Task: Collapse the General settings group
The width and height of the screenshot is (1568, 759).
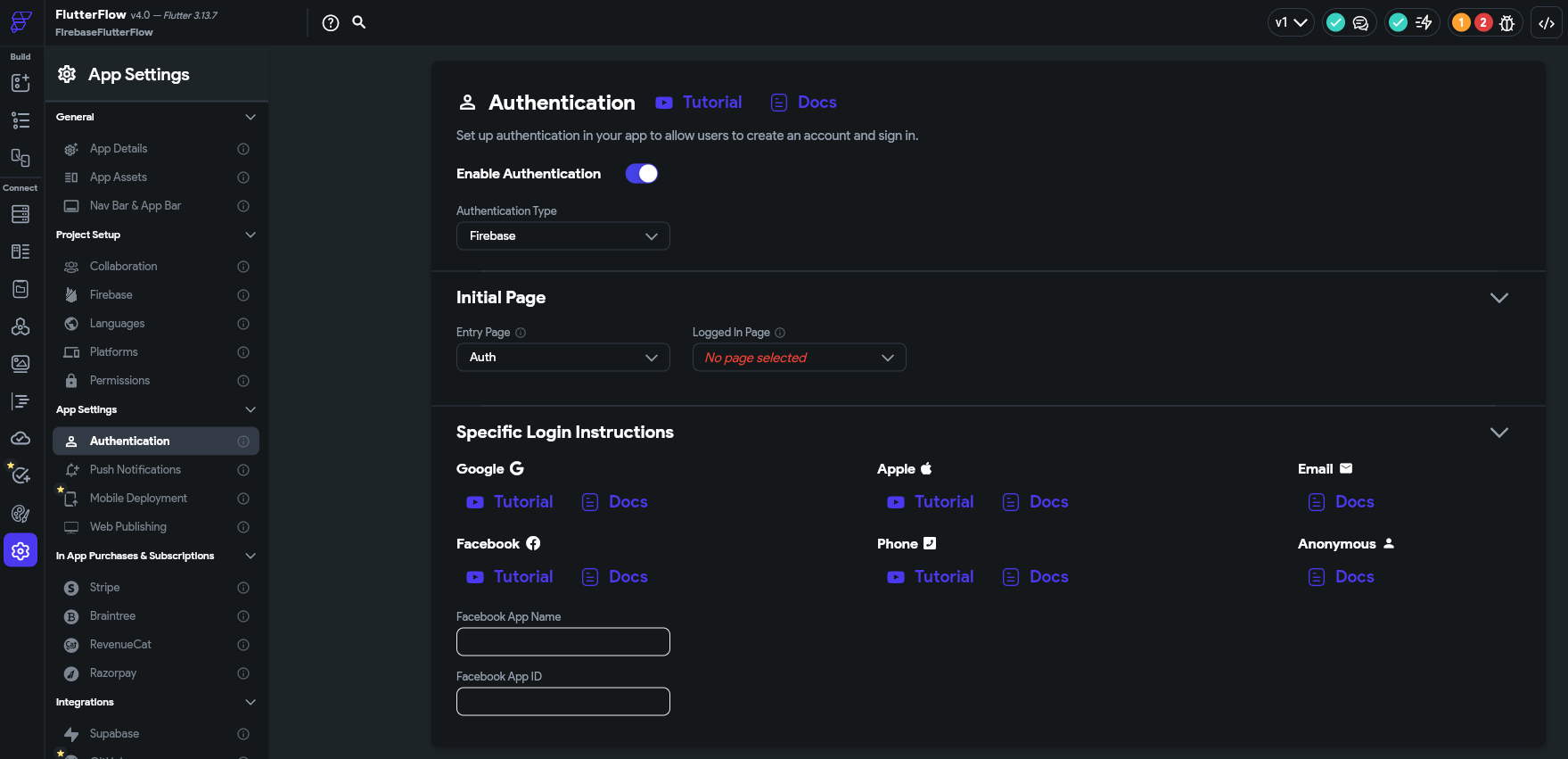Action: coord(250,117)
